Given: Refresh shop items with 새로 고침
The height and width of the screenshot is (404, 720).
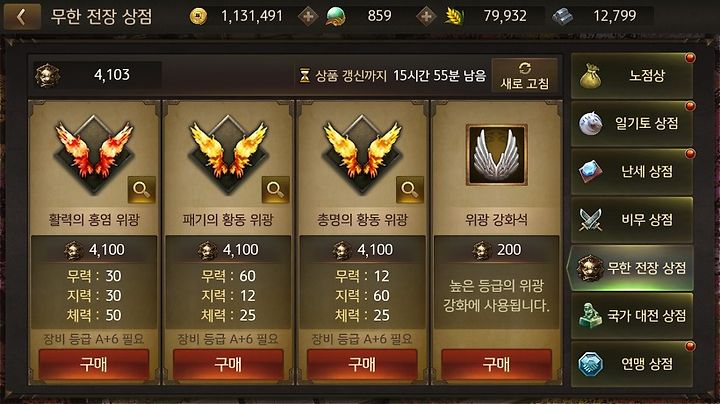Looking at the screenshot, I should 524,76.
